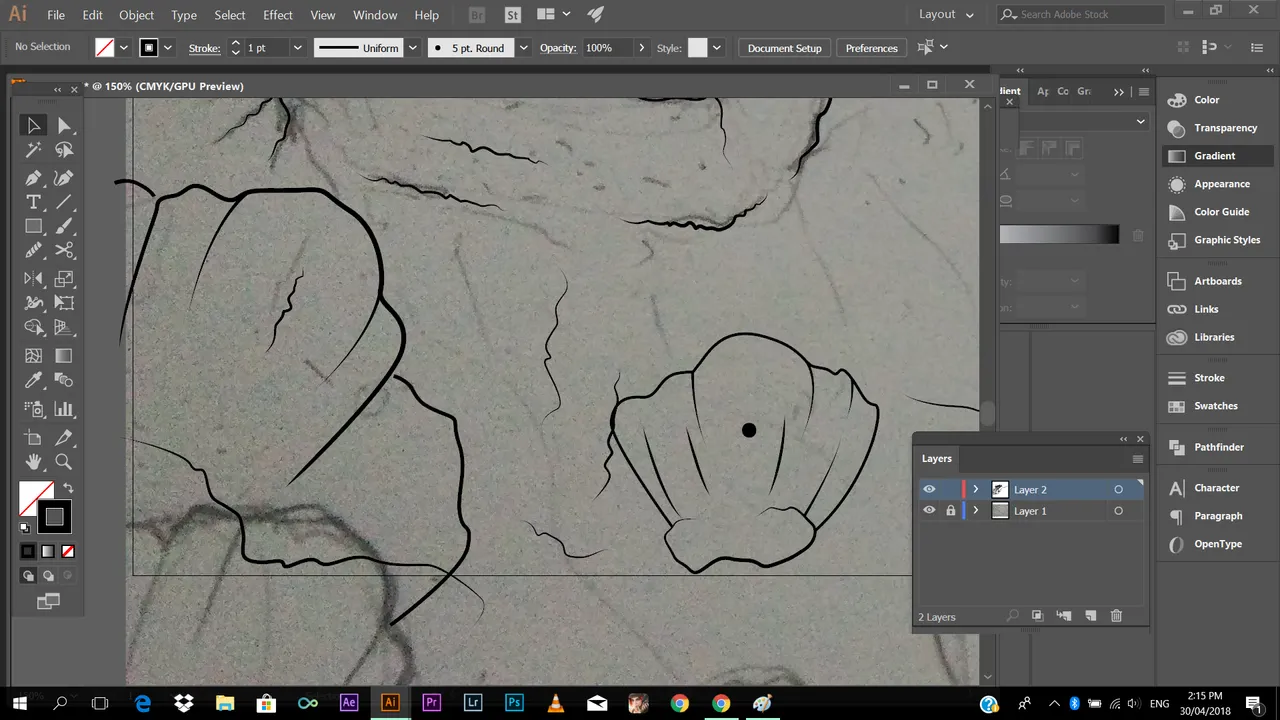This screenshot has width=1280, height=720.
Task: Create new layer in Layers panel
Action: [x=1090, y=616]
